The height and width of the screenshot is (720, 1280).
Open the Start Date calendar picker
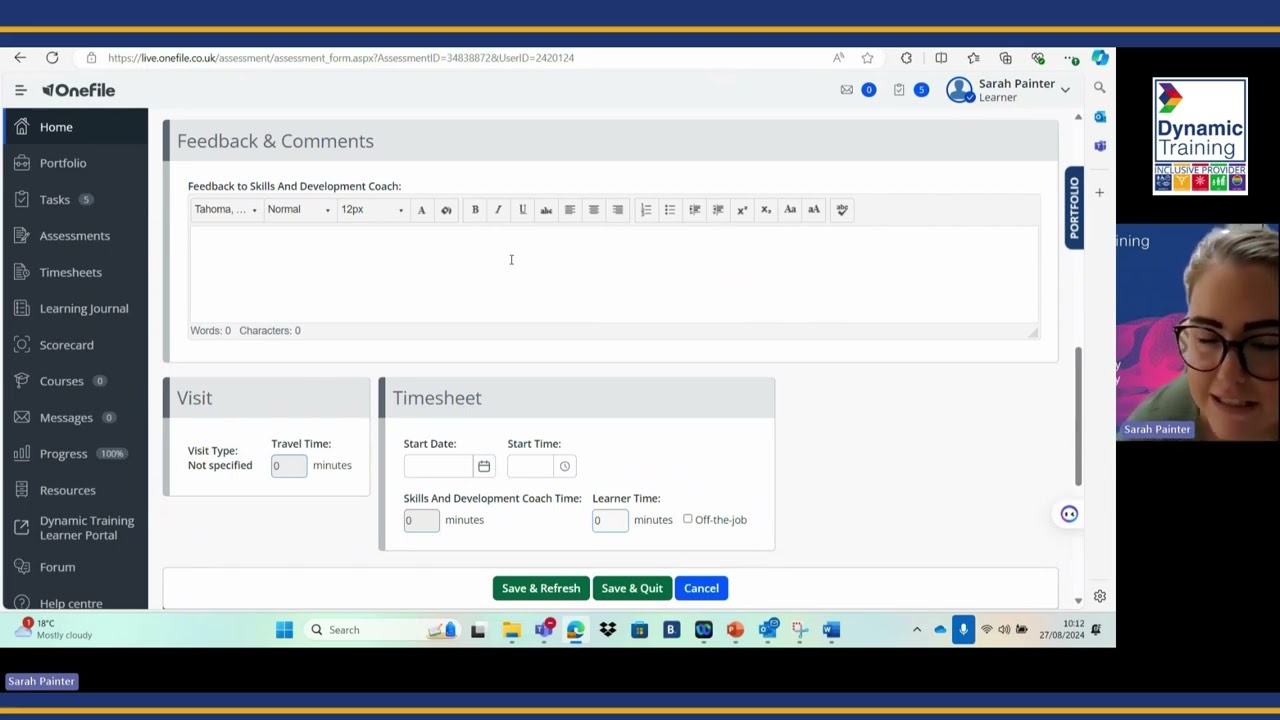(x=484, y=466)
